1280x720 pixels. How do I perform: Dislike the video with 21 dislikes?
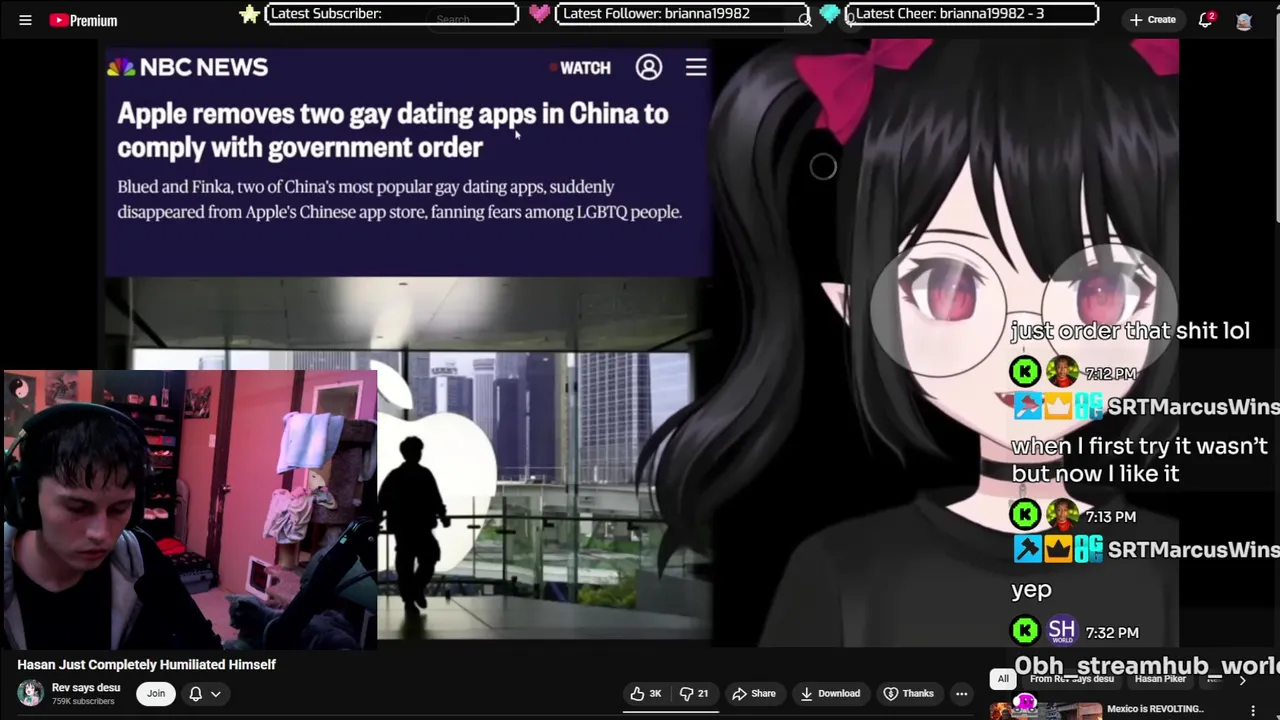(x=694, y=694)
